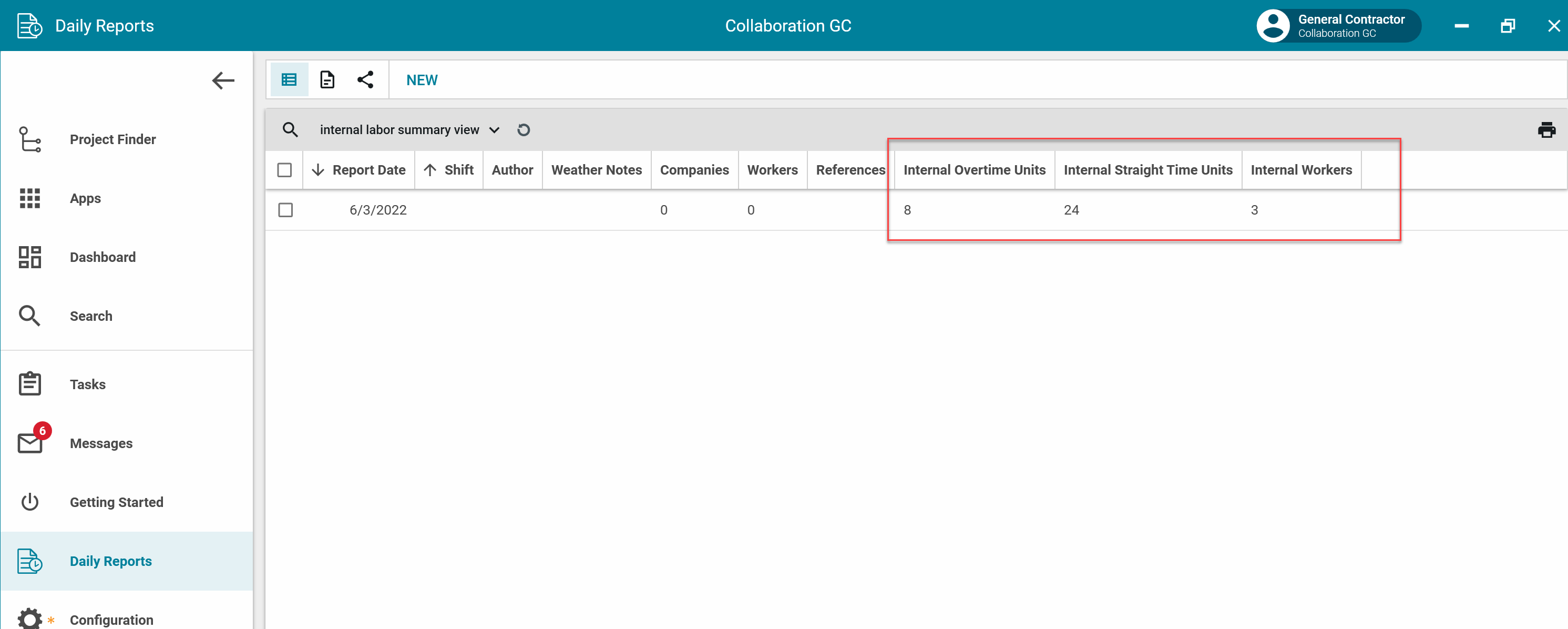
Task: Open Configuration settings in sidebar
Action: tap(111, 619)
